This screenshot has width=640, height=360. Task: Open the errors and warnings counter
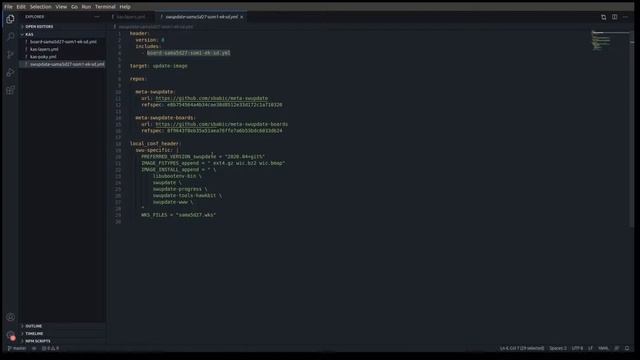[50, 348]
